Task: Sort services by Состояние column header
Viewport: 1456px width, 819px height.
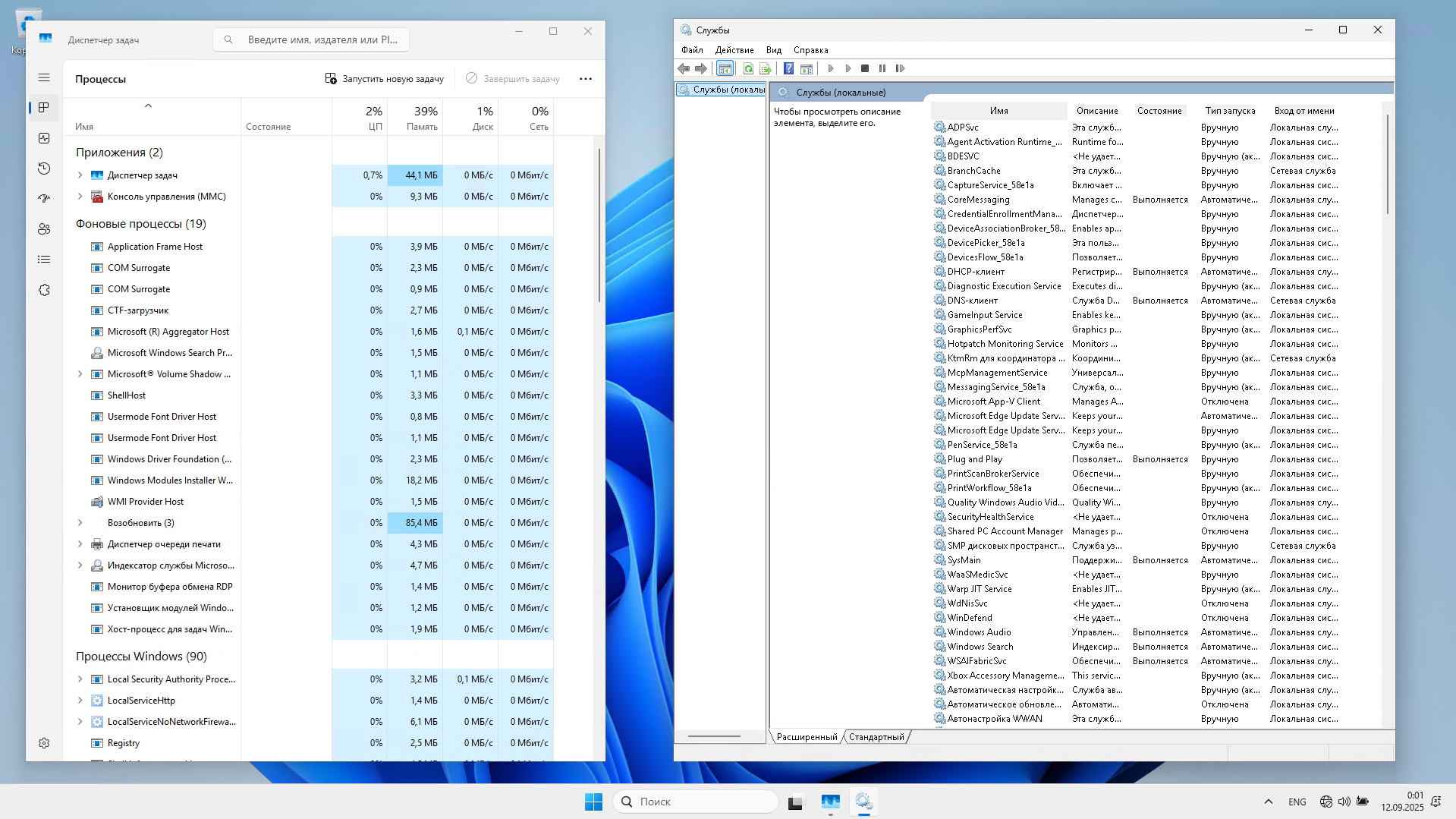Action: pyautogui.click(x=1159, y=111)
